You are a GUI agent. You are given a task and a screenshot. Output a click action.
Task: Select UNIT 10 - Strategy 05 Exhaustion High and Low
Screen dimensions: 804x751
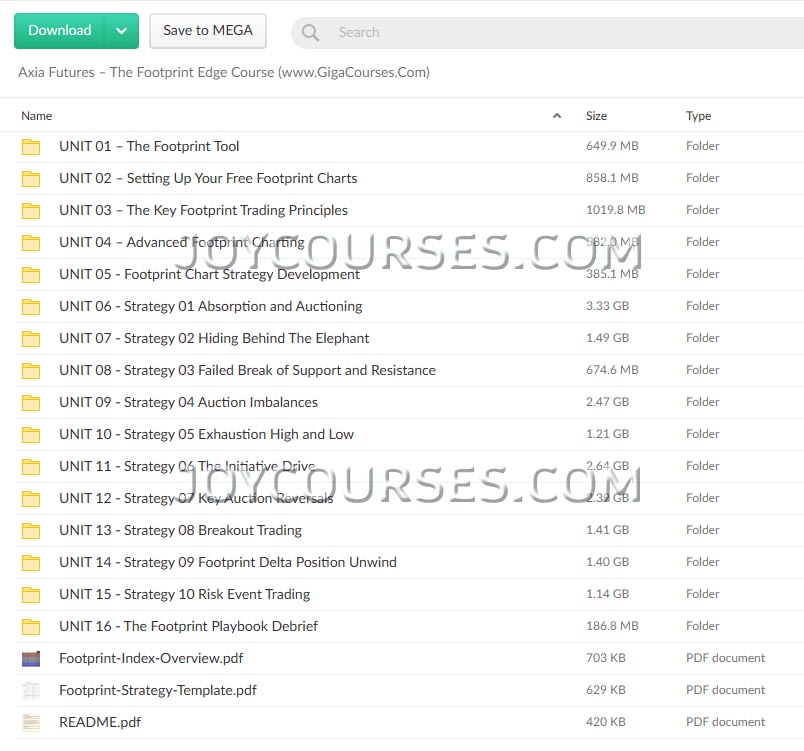pos(207,434)
